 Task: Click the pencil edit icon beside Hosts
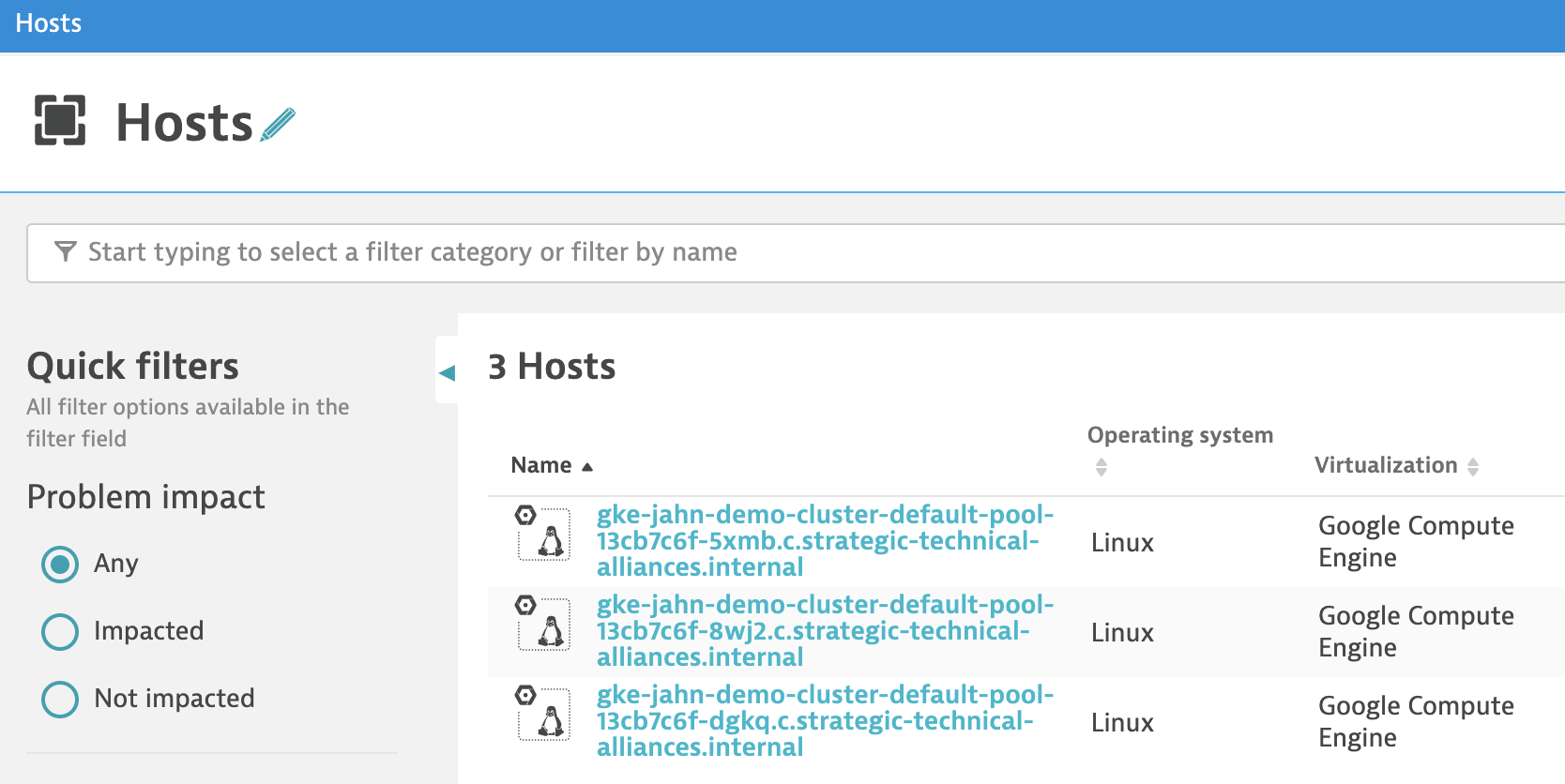point(278,124)
